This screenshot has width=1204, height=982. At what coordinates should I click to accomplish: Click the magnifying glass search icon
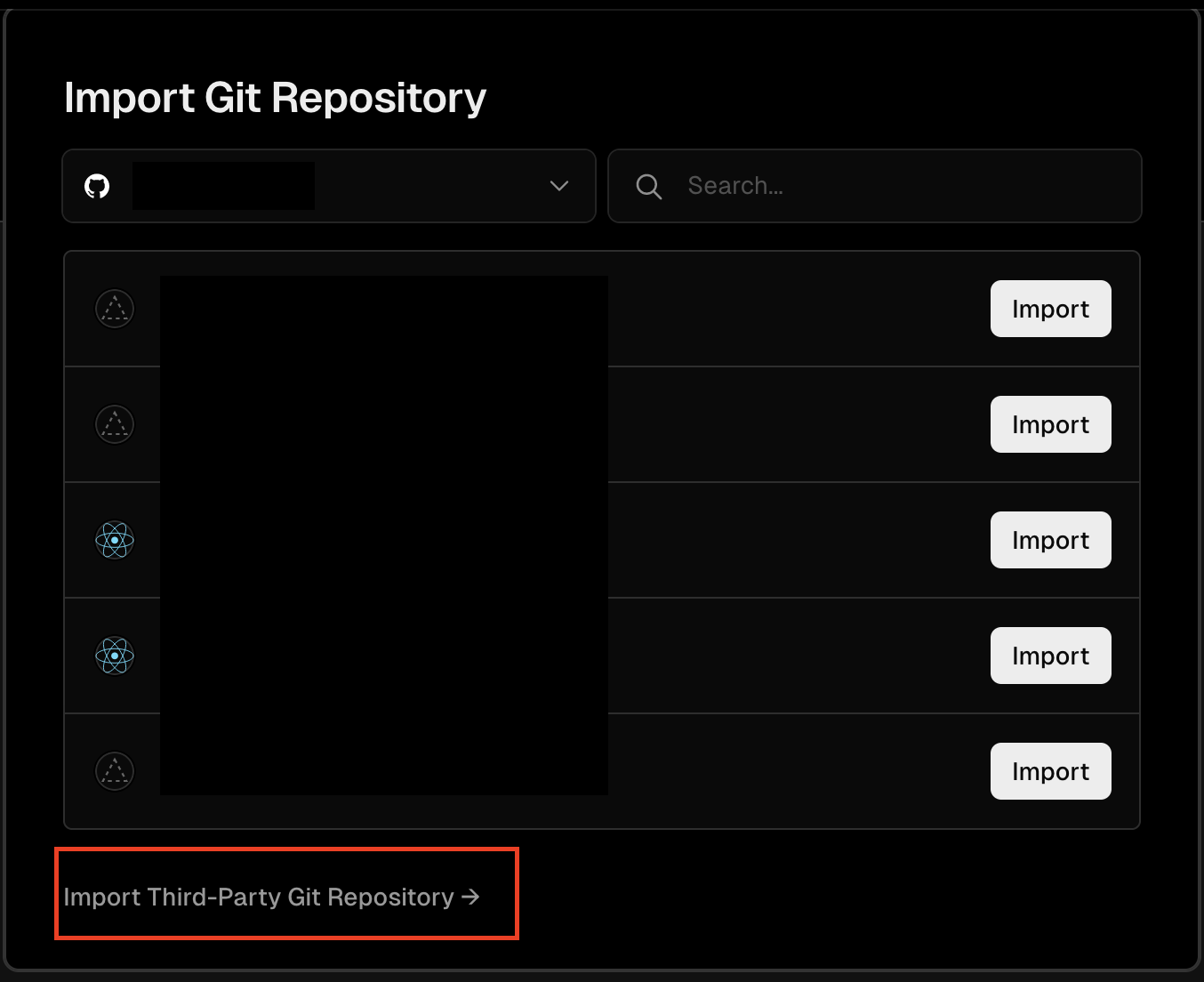coord(649,186)
